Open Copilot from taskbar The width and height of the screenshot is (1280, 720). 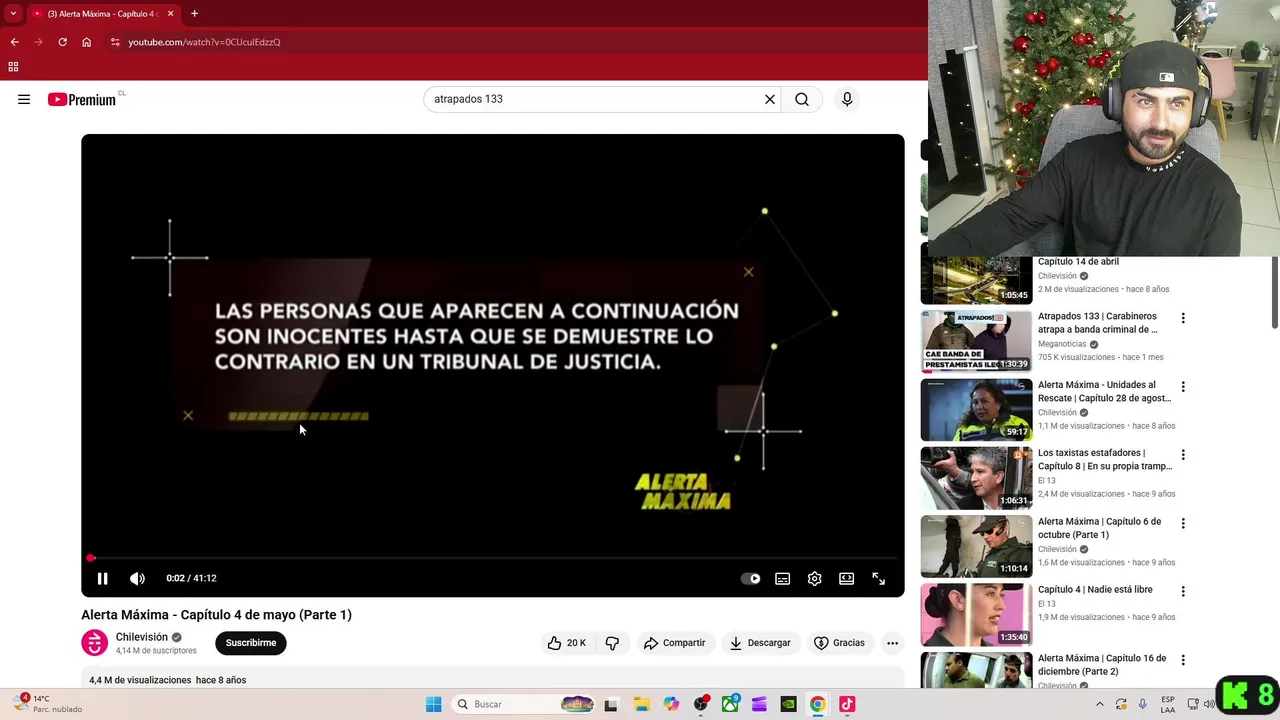coord(671,704)
